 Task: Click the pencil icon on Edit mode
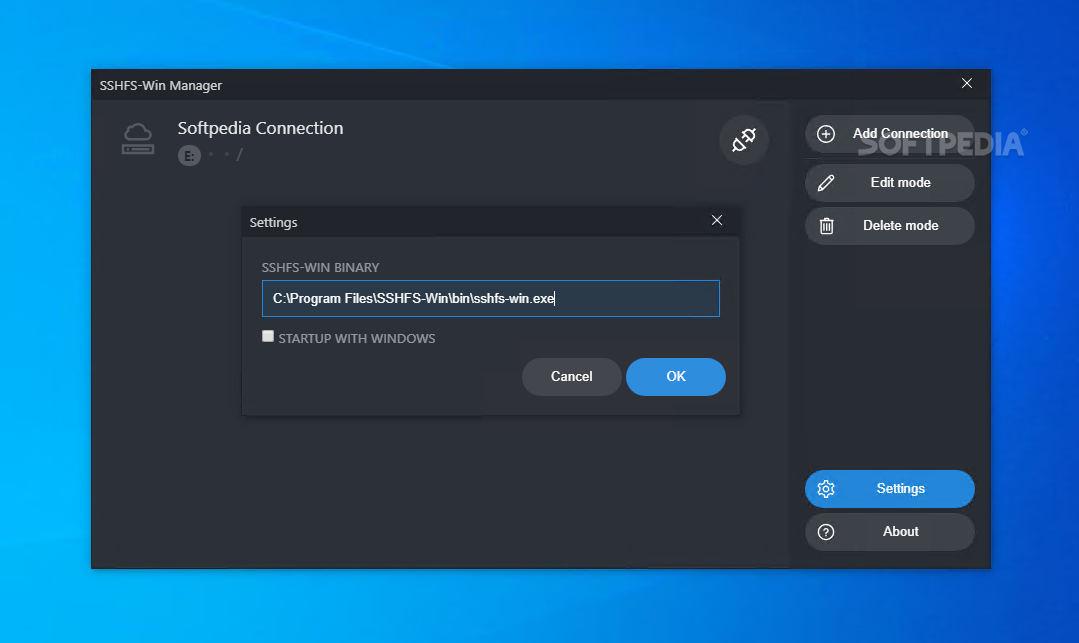point(826,182)
